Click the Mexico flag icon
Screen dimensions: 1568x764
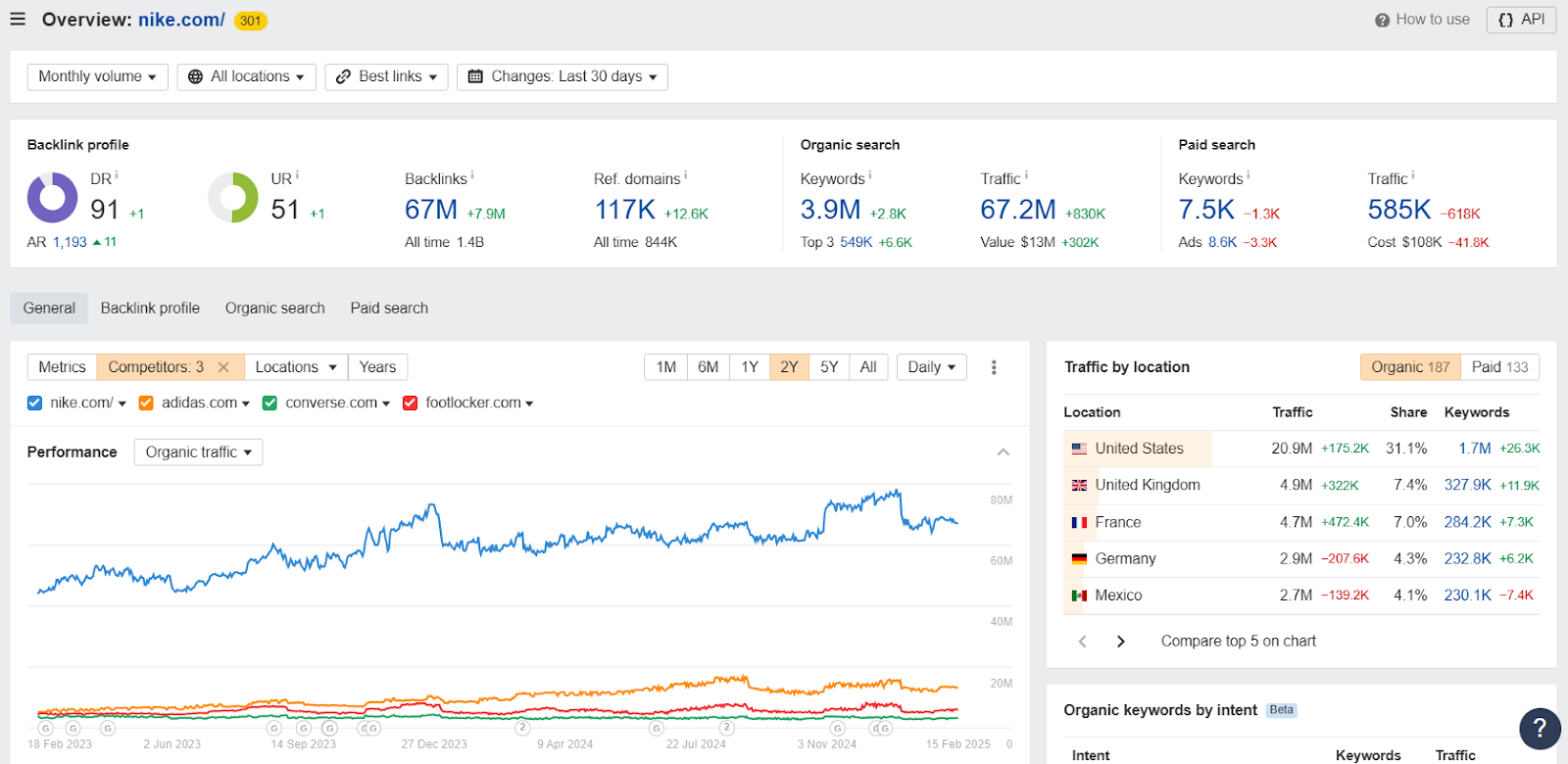tap(1079, 596)
